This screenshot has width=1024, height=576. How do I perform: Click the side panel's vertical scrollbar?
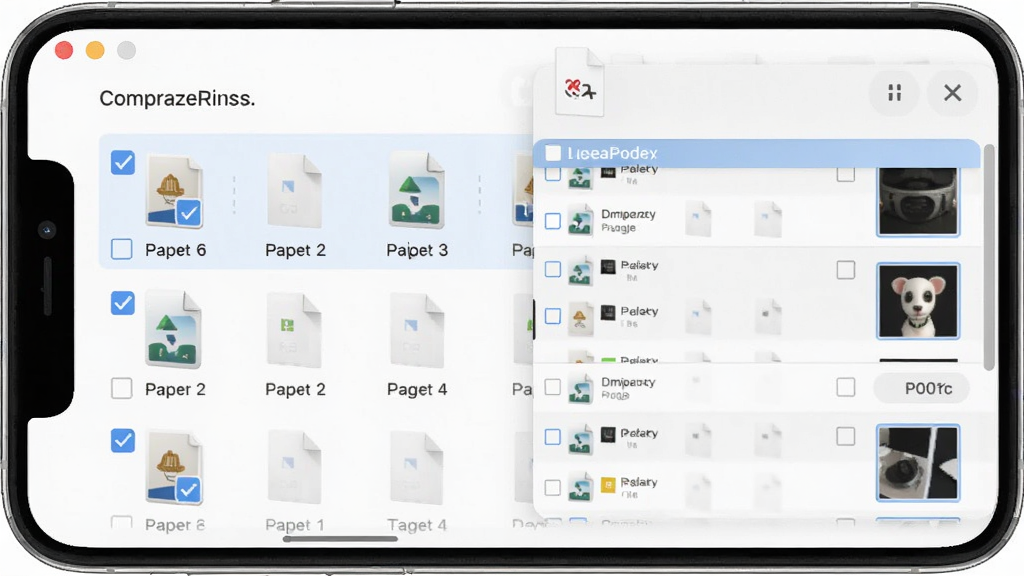point(989,257)
